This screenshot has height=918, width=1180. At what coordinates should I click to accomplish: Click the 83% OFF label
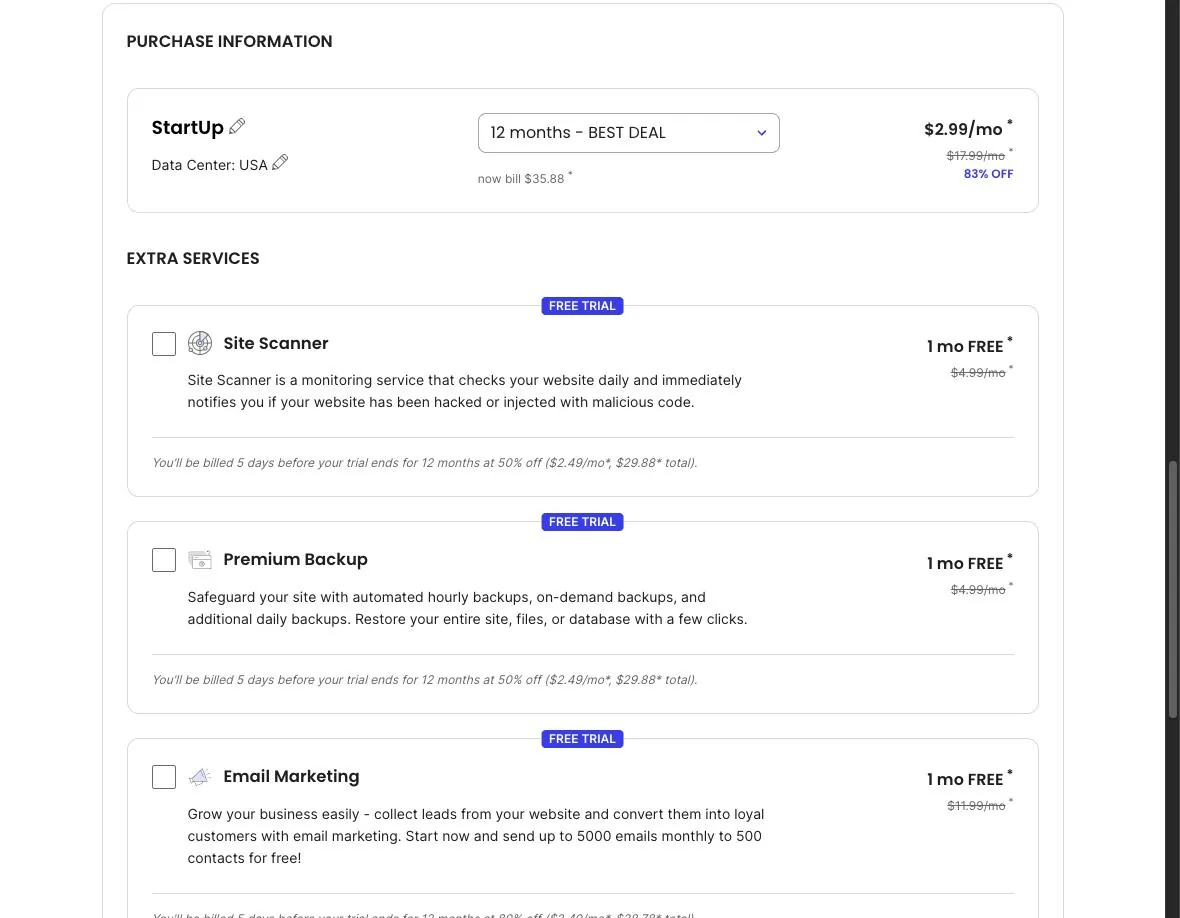point(988,174)
